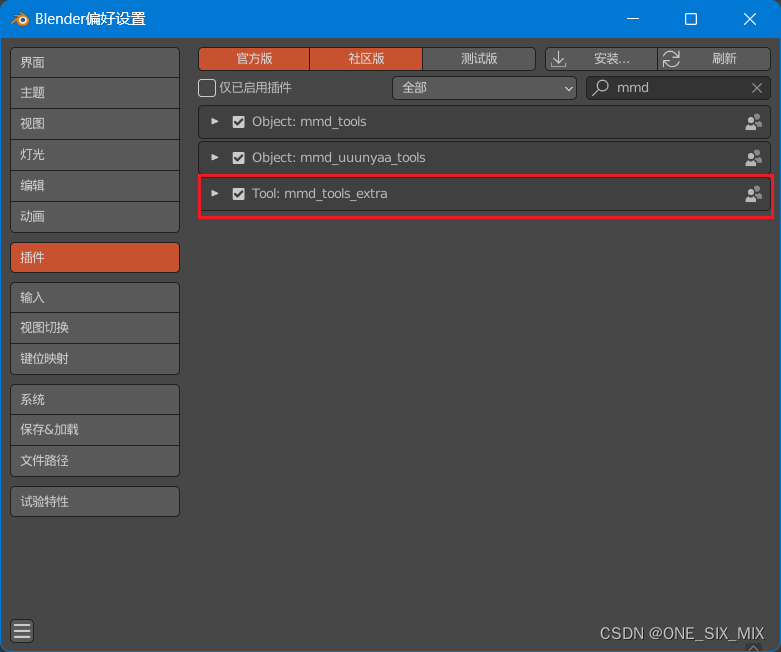Uncheck the mmd_tools_extra add-on
This screenshot has width=781, height=652.
pyautogui.click(x=239, y=194)
